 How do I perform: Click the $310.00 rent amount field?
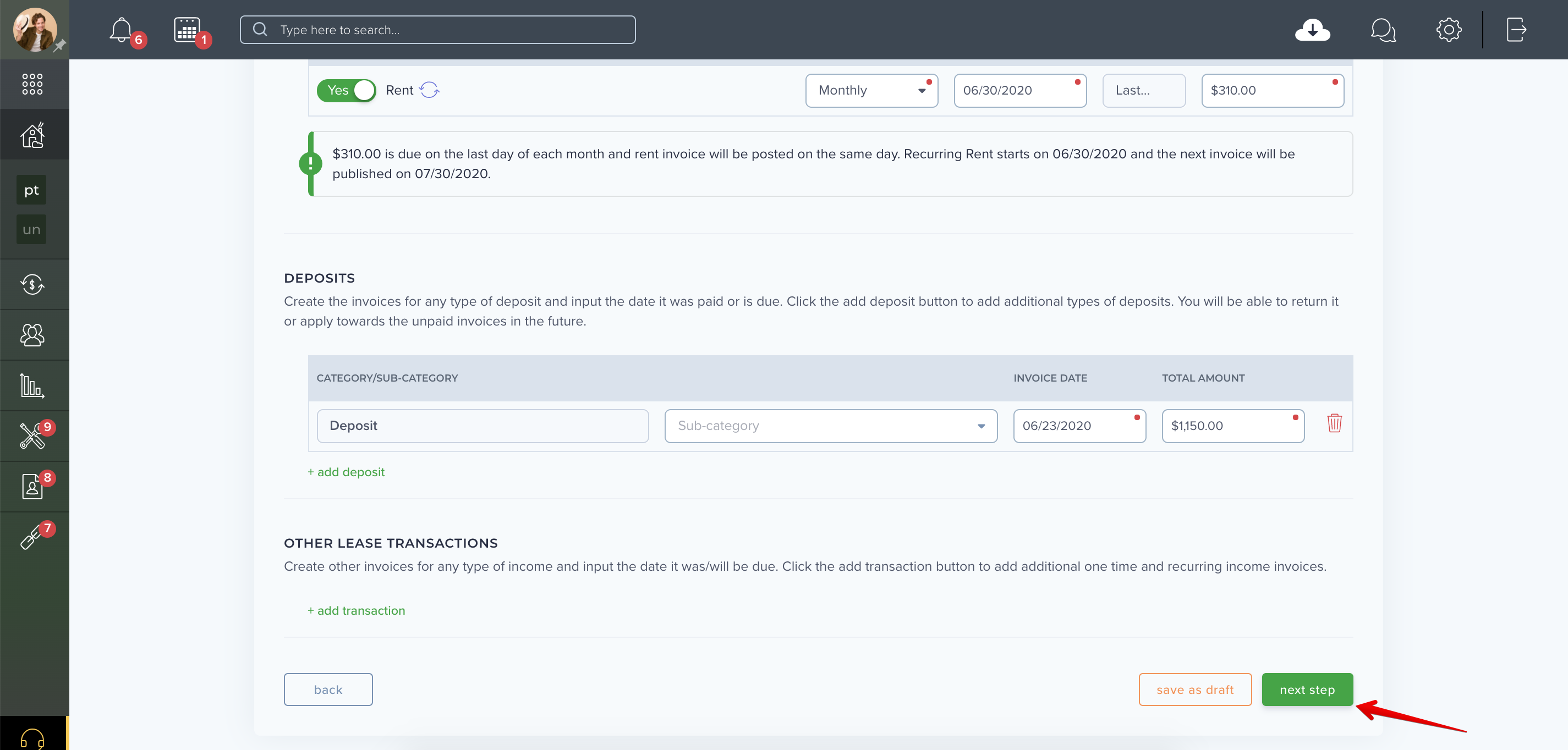pyautogui.click(x=1273, y=91)
